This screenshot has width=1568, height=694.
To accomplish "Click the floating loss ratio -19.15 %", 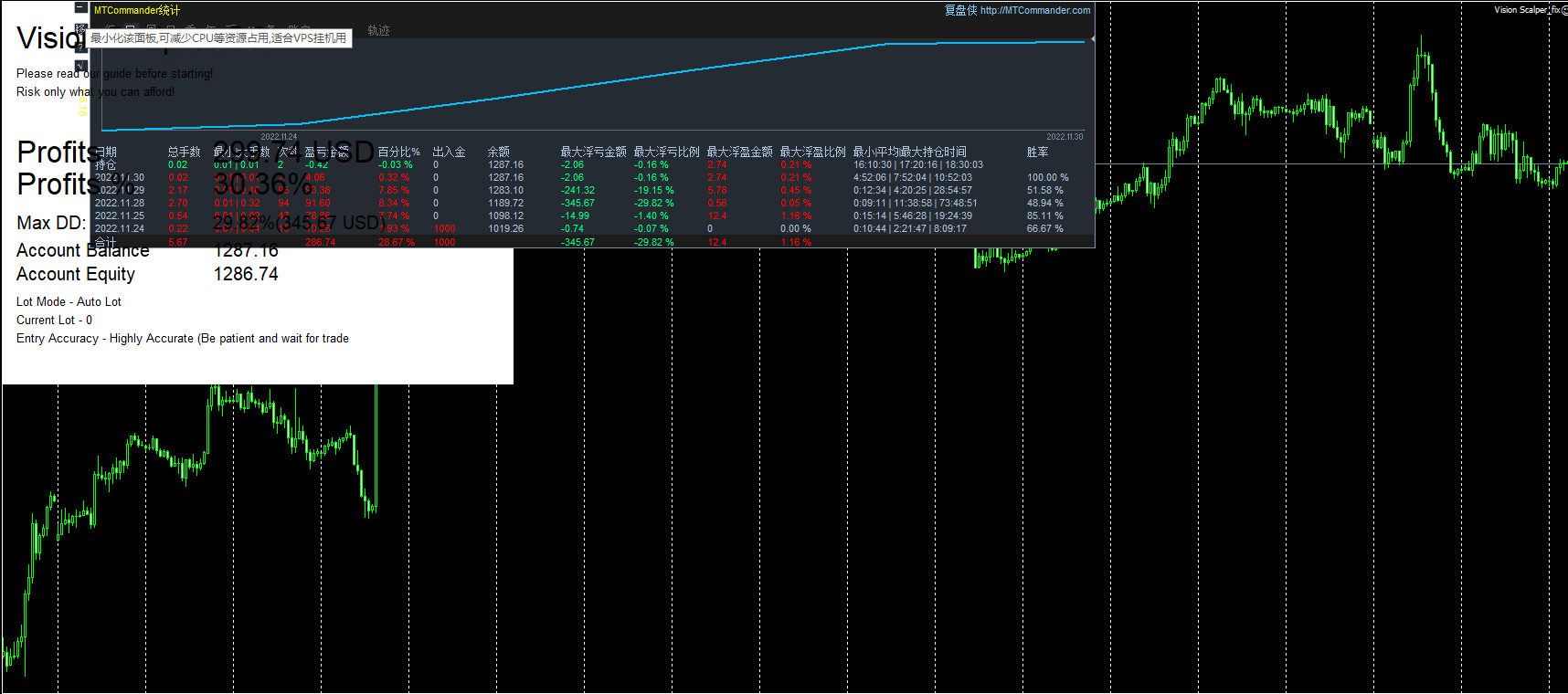I will tap(654, 190).
